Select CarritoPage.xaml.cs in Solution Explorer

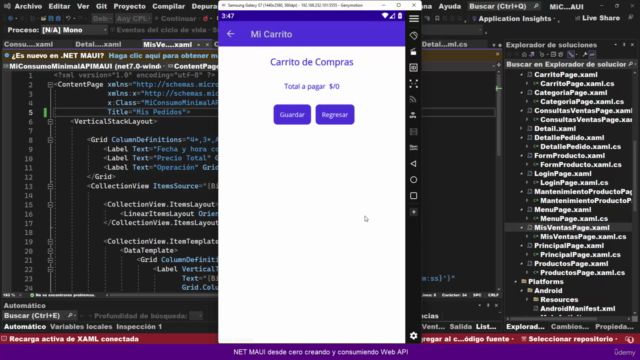(x=577, y=84)
